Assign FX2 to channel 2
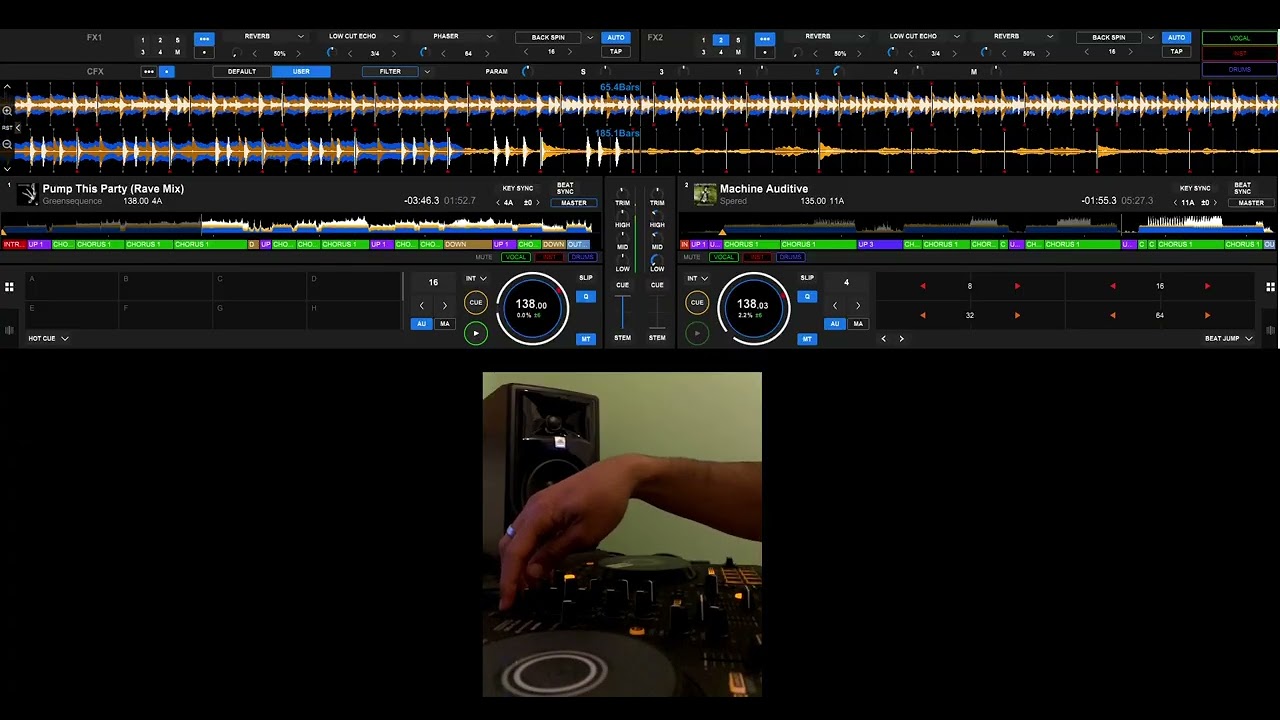This screenshot has height=720, width=1280. click(721, 41)
